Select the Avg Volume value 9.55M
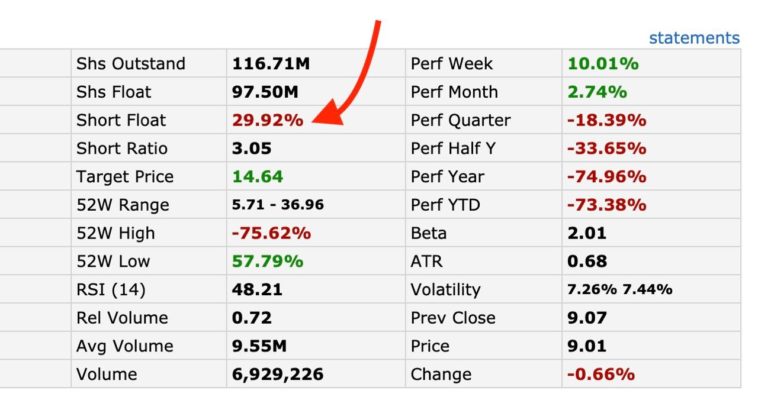Image resolution: width=758 pixels, height=400 pixels. (261, 346)
